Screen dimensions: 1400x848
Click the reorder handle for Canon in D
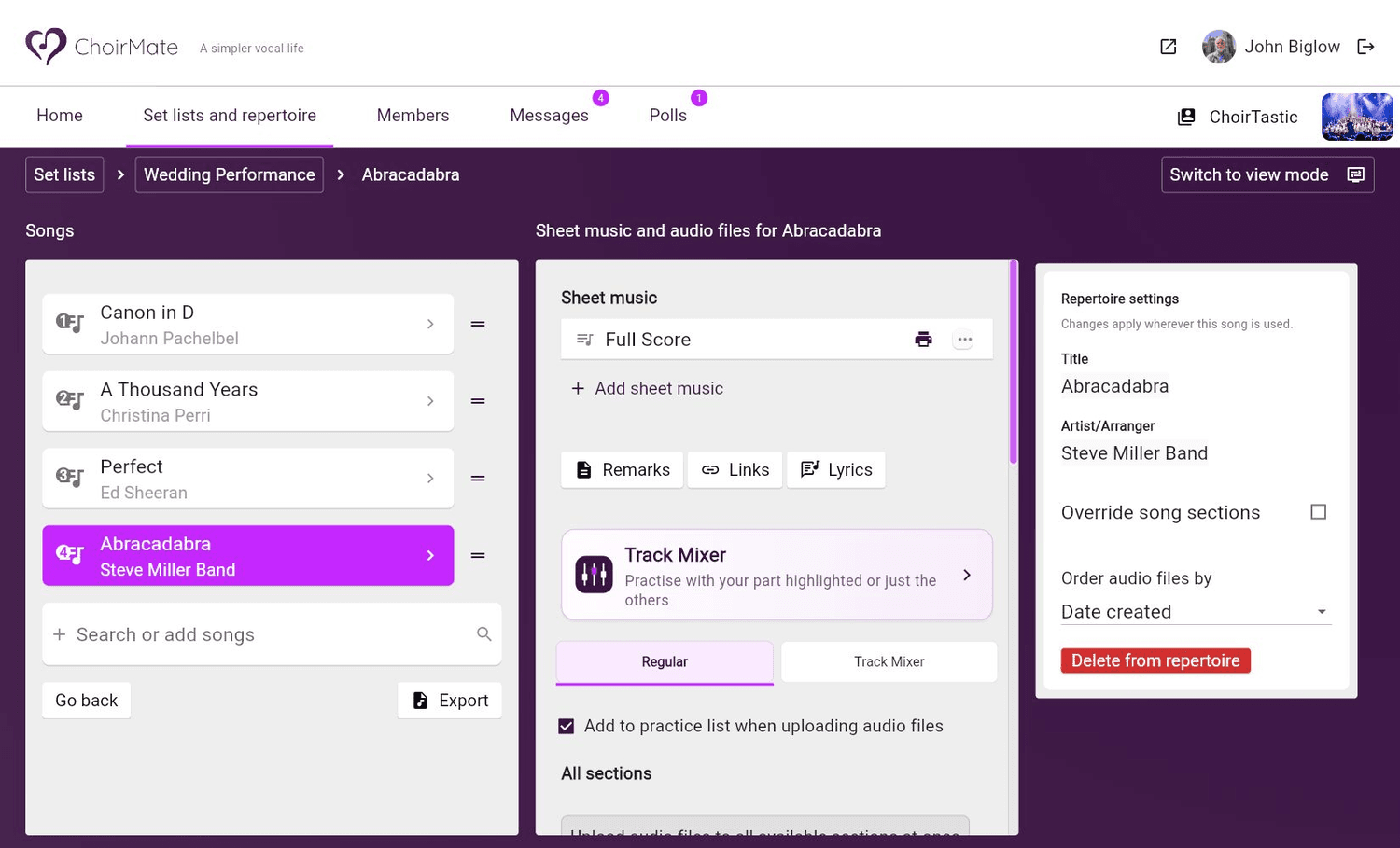pyautogui.click(x=478, y=324)
